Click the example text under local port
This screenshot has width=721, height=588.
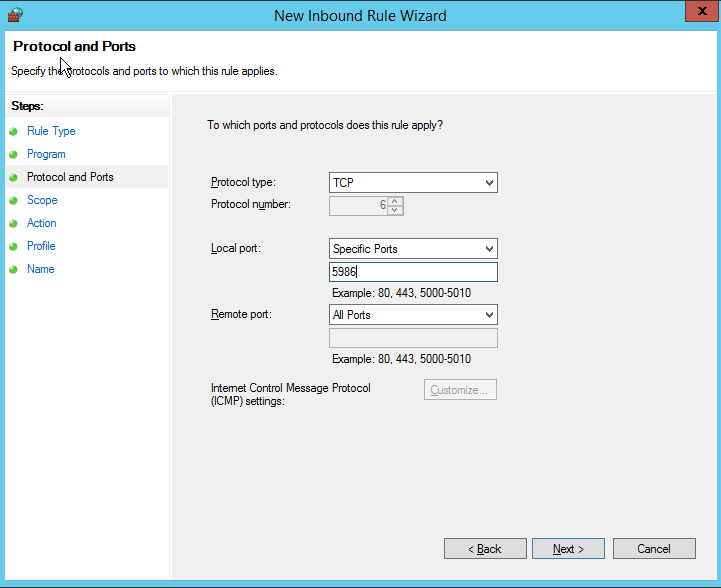tap(401, 293)
